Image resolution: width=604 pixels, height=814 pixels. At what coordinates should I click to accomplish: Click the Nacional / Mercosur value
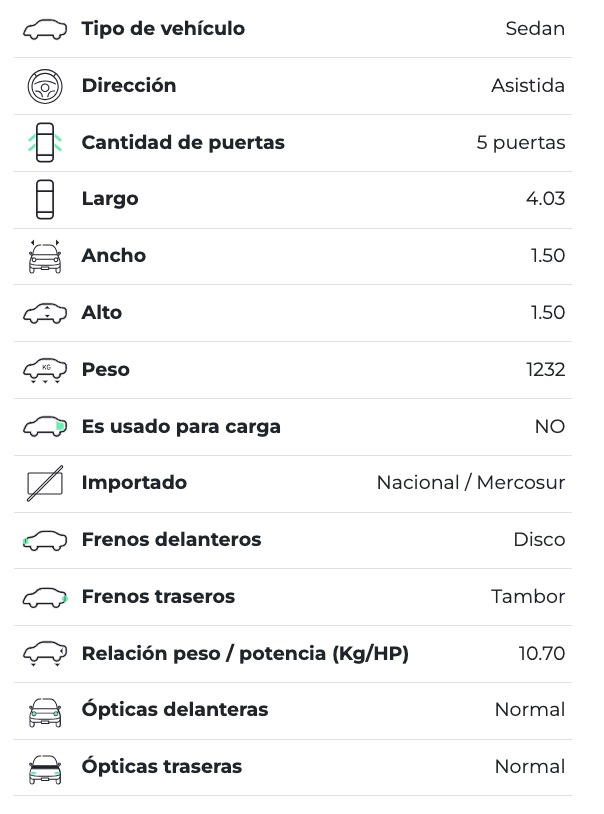pos(470,483)
